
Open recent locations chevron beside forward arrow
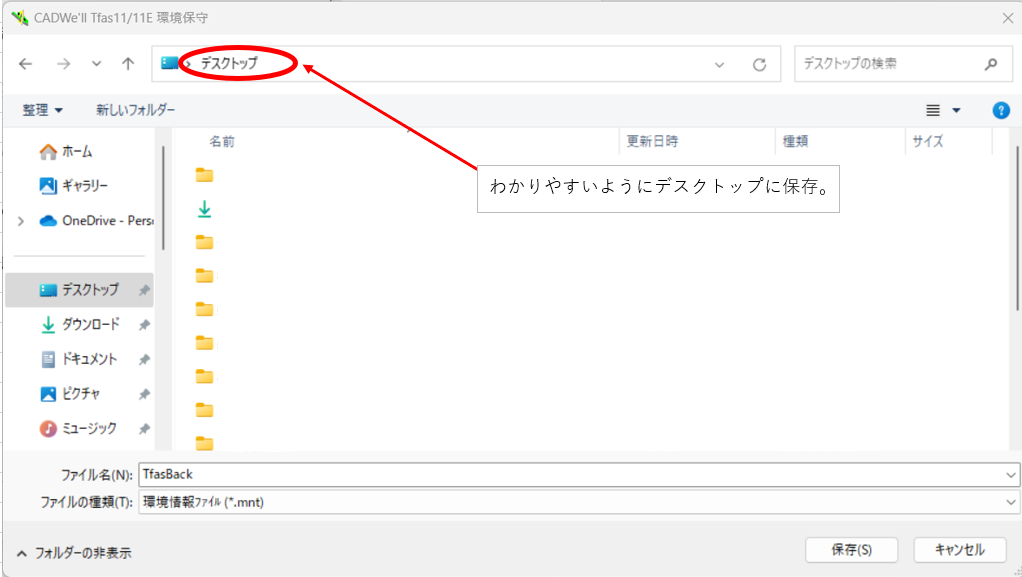click(96, 64)
